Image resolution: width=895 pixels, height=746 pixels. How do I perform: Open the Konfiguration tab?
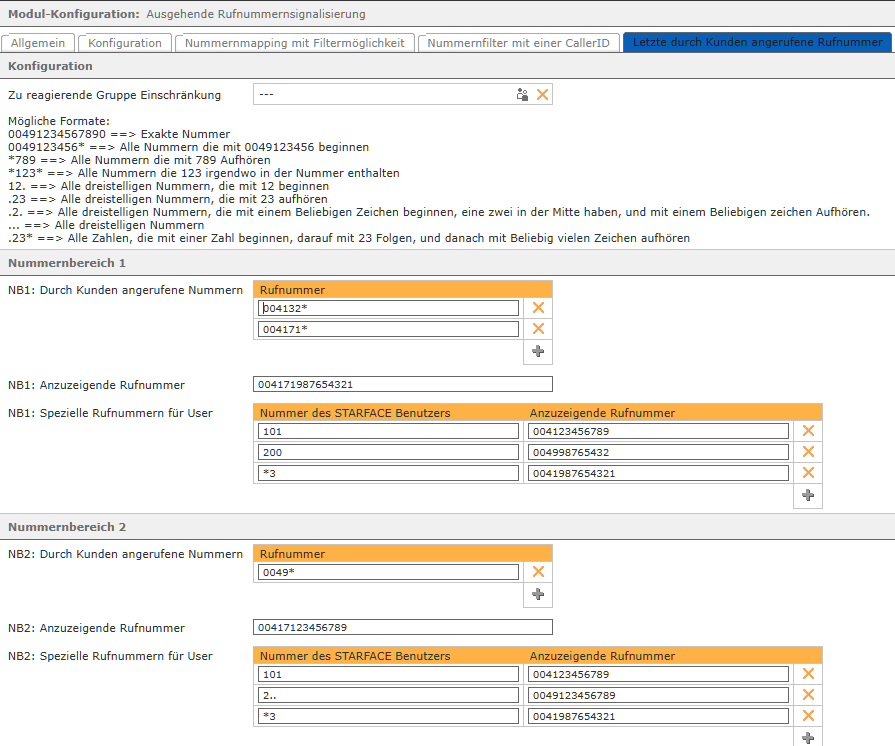click(x=125, y=43)
